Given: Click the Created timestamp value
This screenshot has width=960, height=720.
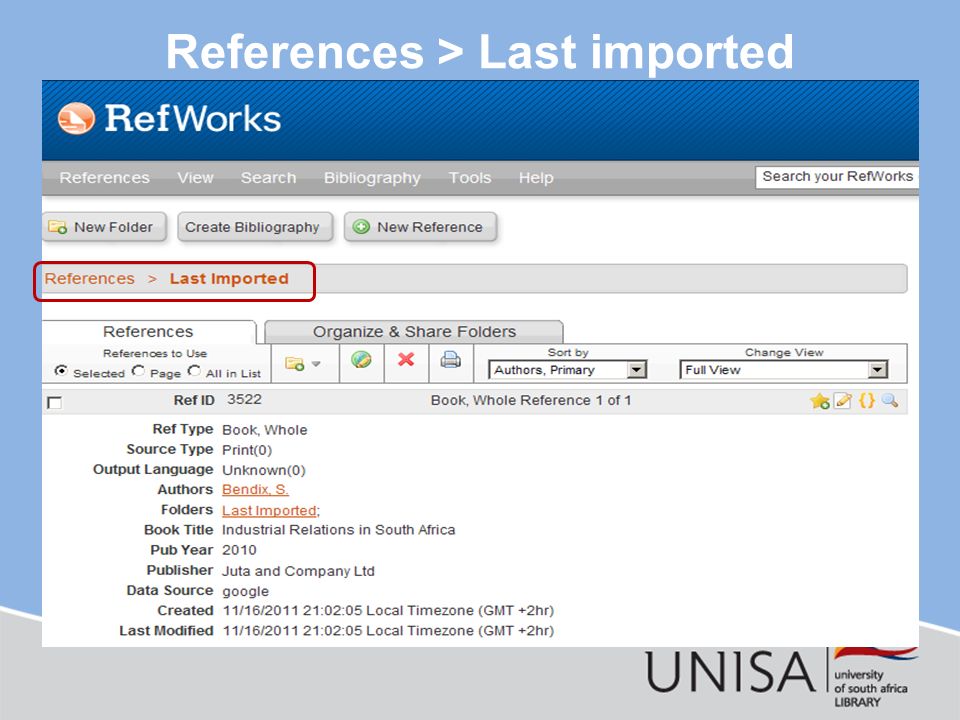Looking at the screenshot, I should pyautogui.click(x=388, y=610).
